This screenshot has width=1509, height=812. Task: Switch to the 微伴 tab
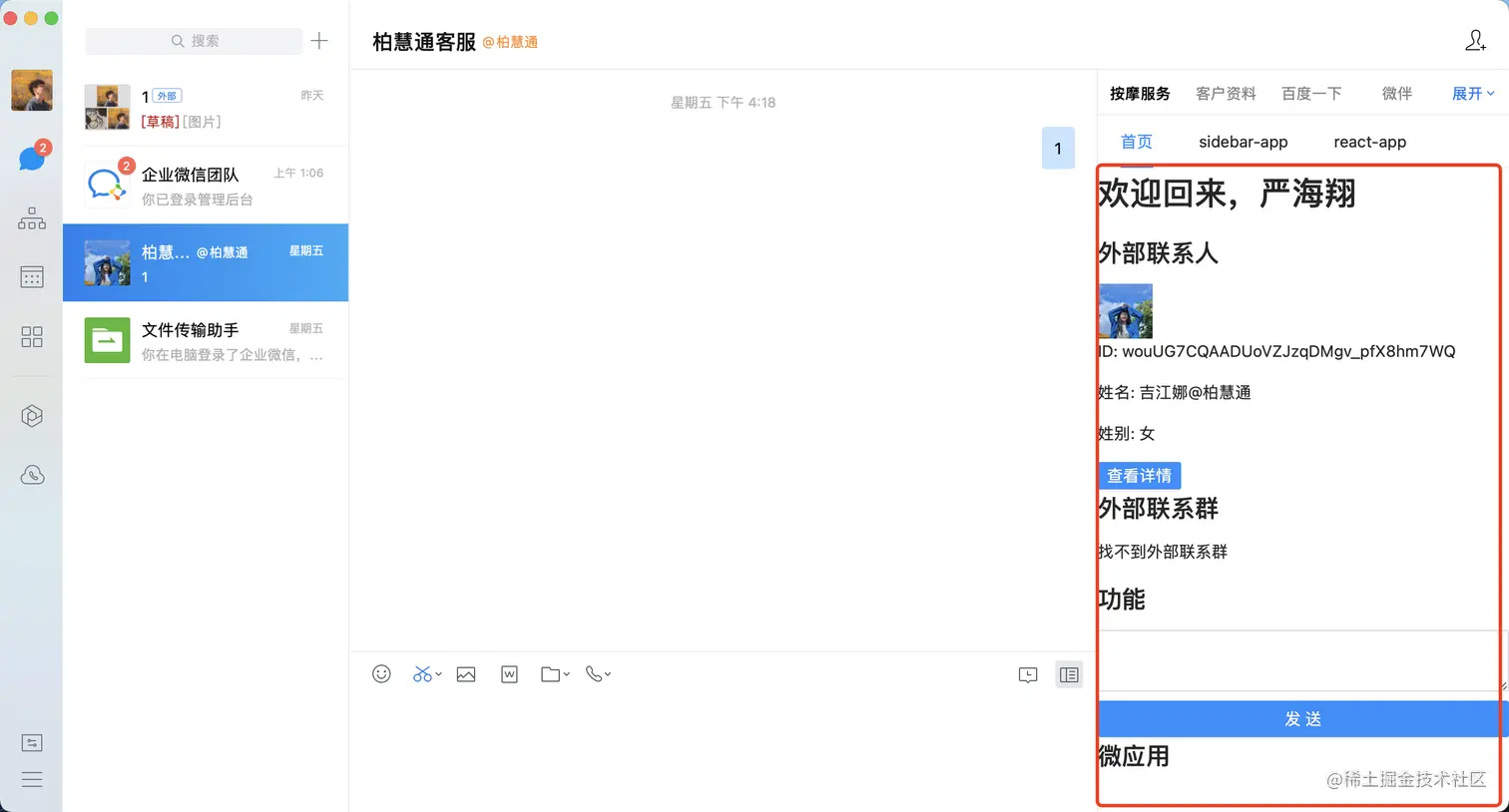pos(1397,94)
